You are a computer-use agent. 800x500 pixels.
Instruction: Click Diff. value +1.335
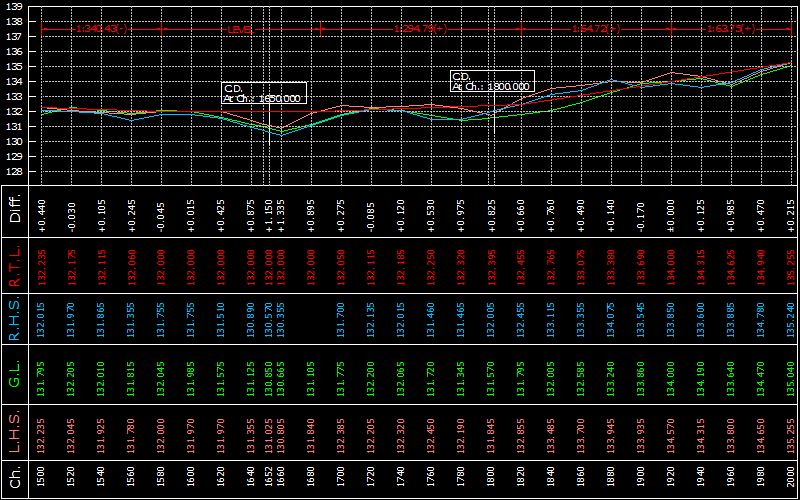pyautogui.click(x=280, y=217)
